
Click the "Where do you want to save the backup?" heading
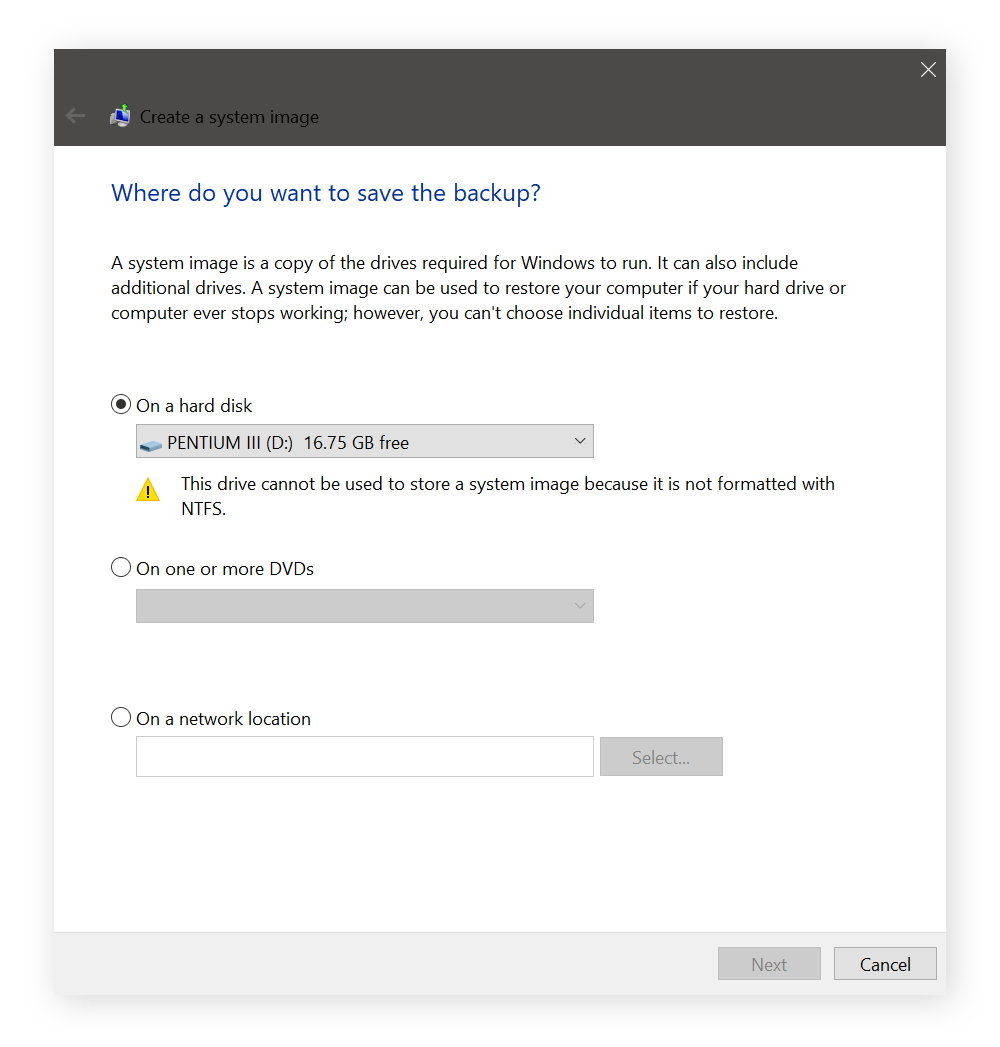(326, 193)
